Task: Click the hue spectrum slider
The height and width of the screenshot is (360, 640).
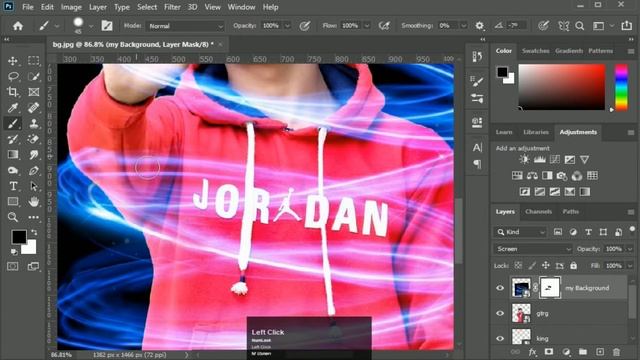Action: click(x=621, y=87)
